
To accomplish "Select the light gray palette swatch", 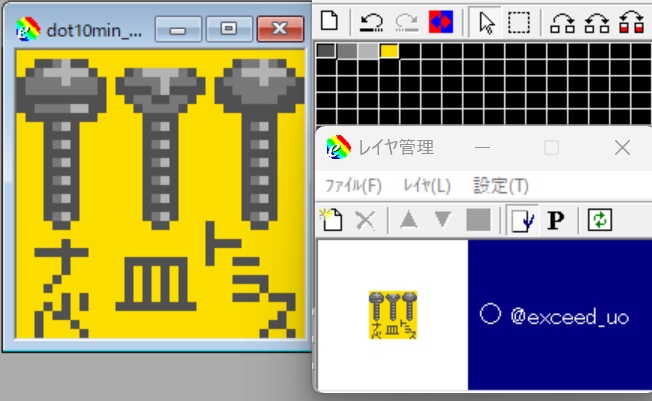I will (368, 51).
